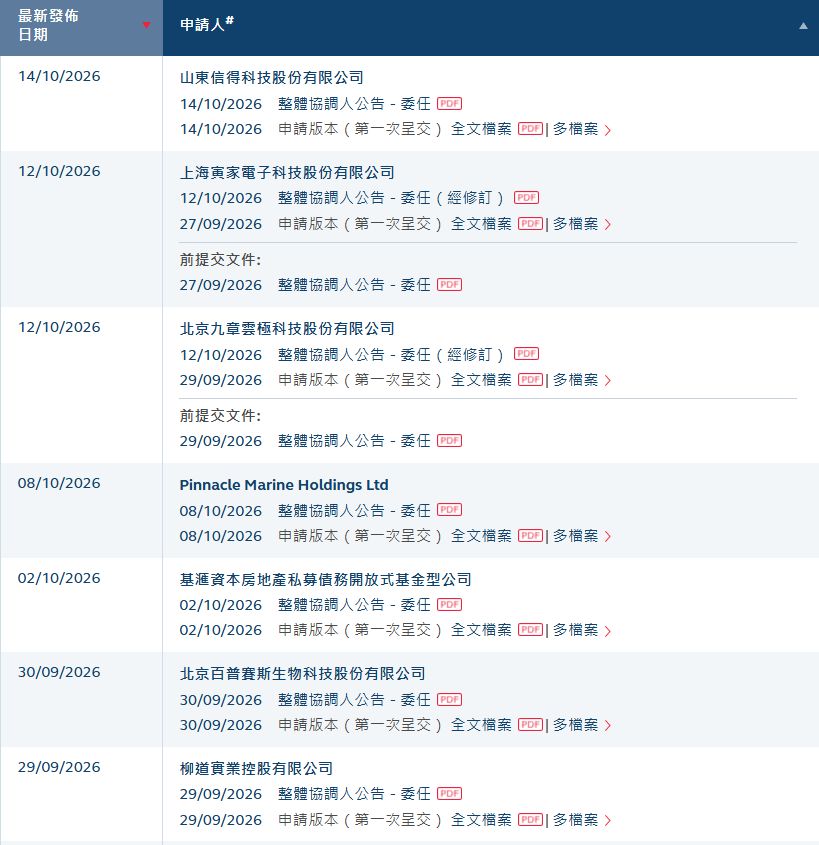Image resolution: width=819 pixels, height=845 pixels.
Task: Select applicant name 北京百普賽斯生物科技股份有限公司
Action: [x=302, y=674]
